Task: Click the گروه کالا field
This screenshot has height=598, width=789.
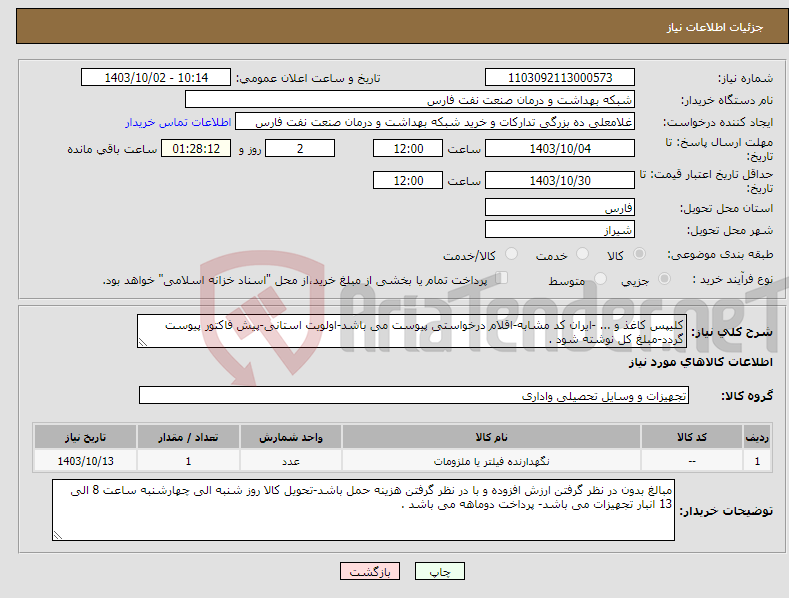Action: click(414, 396)
